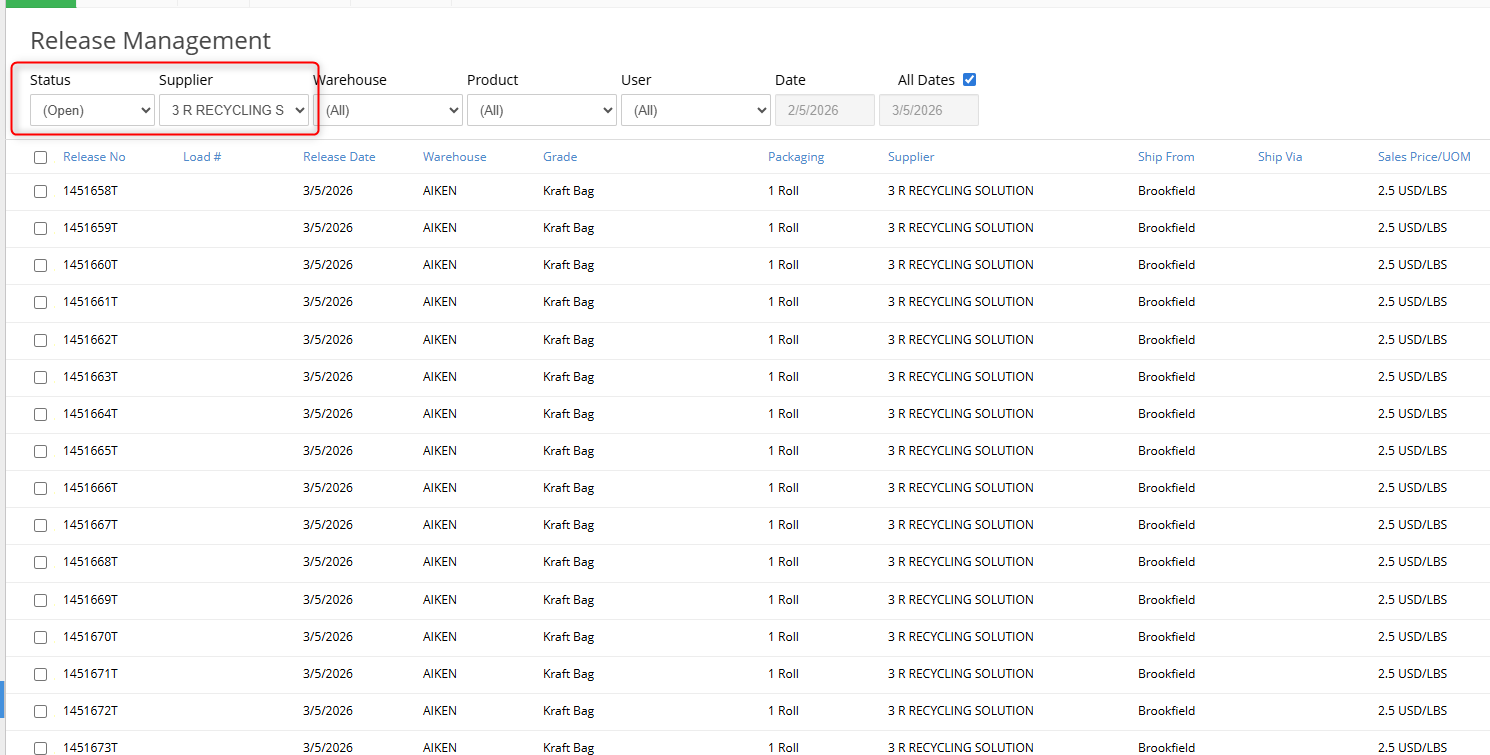Select the checkbox for release 1451669T
The width and height of the screenshot is (1490, 755).
coord(40,600)
